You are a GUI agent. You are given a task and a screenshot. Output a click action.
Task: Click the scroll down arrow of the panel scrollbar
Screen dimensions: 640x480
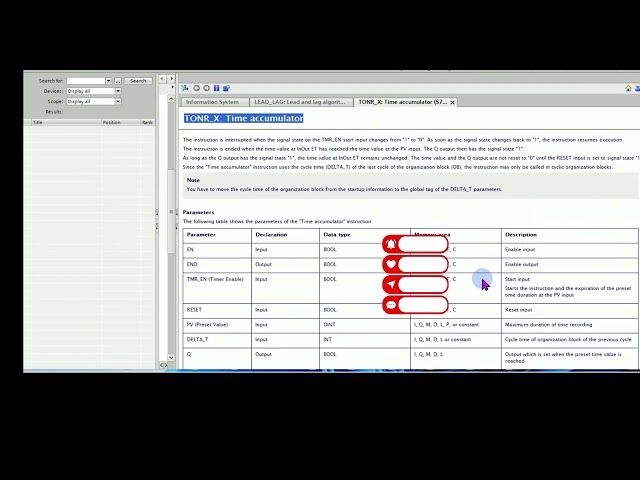tap(171, 357)
